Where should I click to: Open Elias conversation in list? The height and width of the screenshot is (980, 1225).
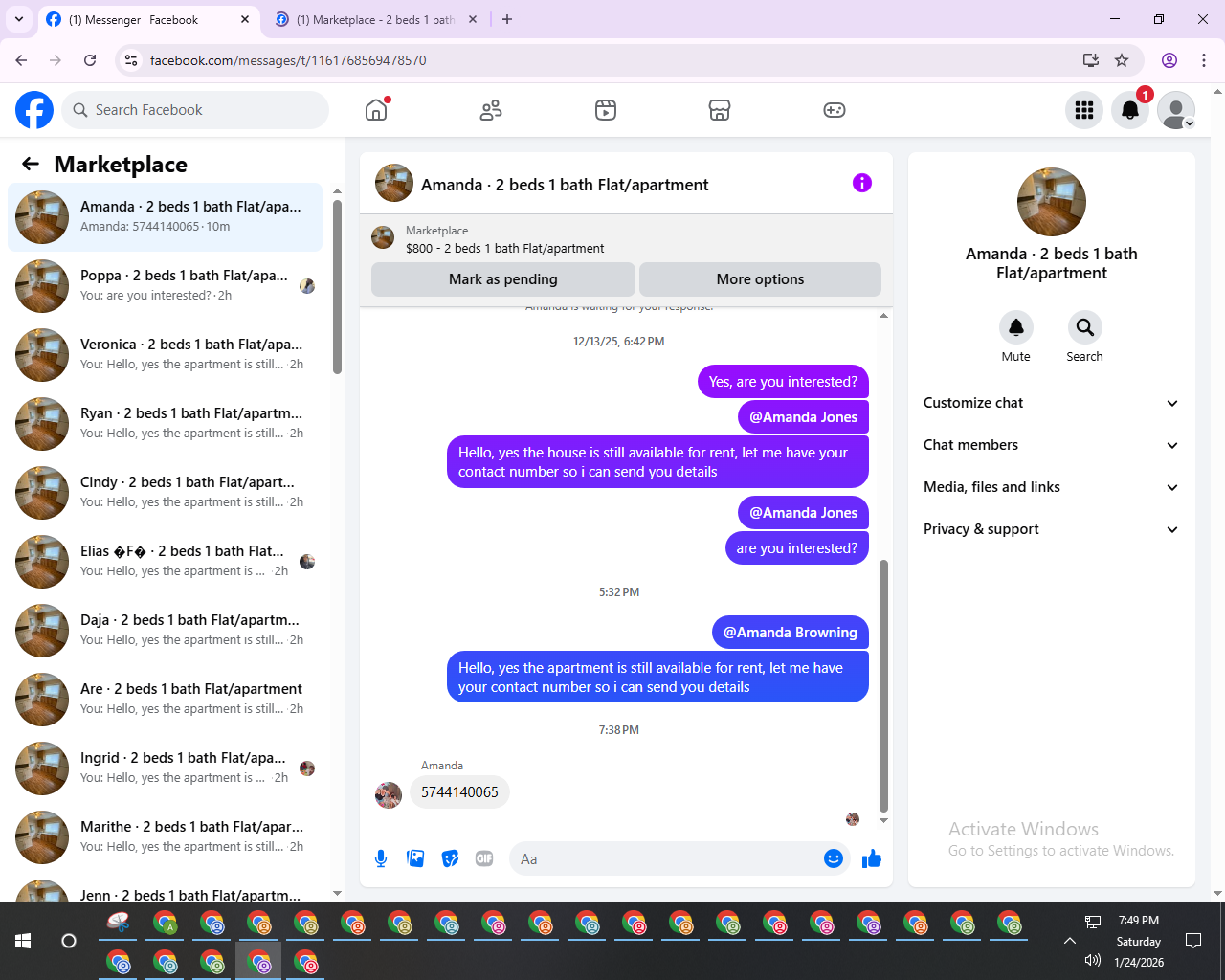pyautogui.click(x=165, y=562)
